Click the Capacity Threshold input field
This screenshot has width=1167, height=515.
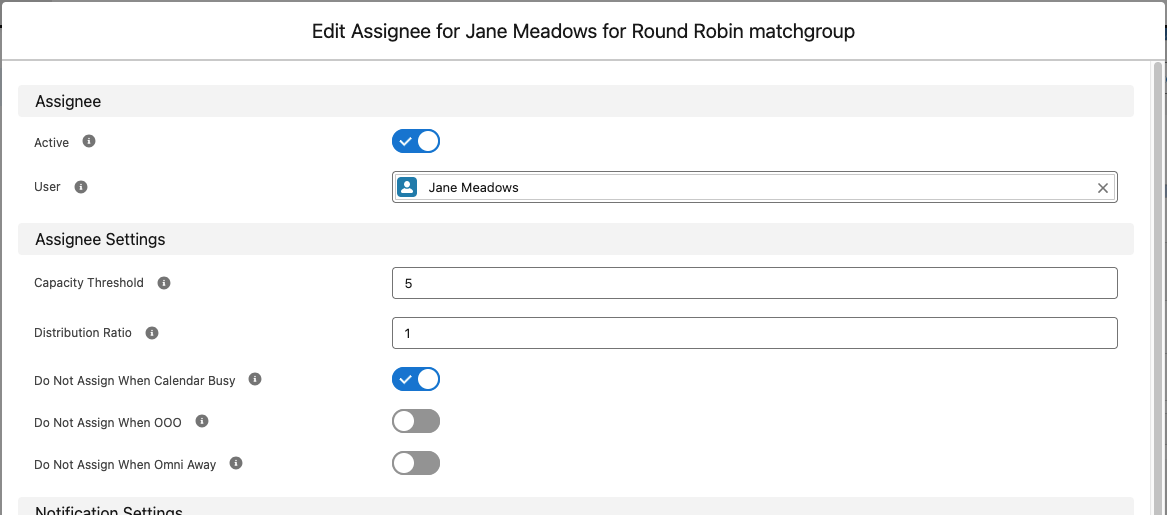(755, 283)
